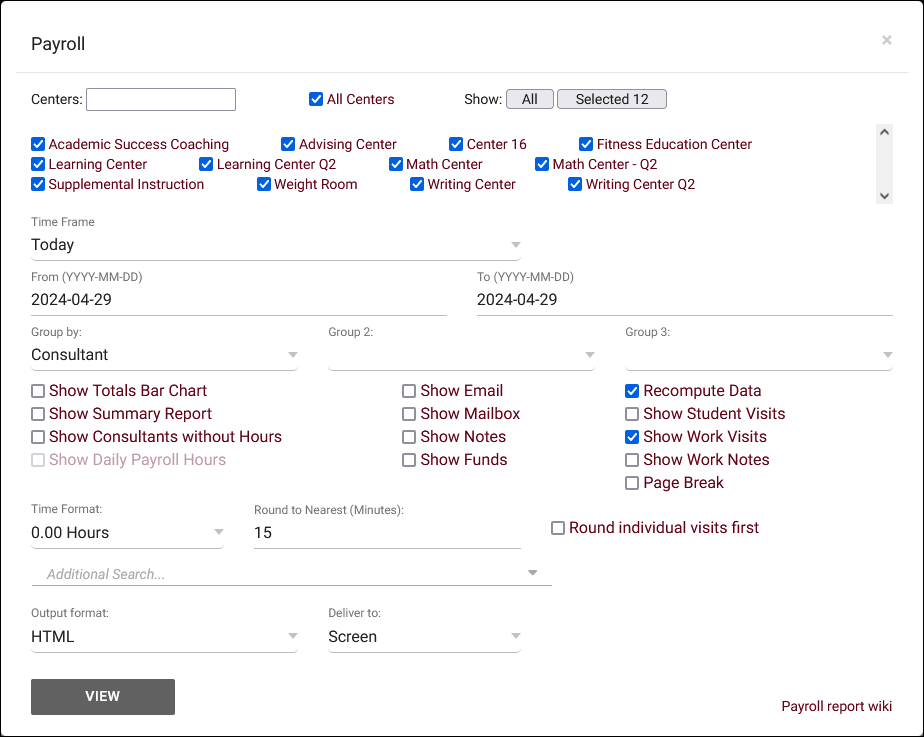Expand the Deliver to dropdown

(424, 637)
